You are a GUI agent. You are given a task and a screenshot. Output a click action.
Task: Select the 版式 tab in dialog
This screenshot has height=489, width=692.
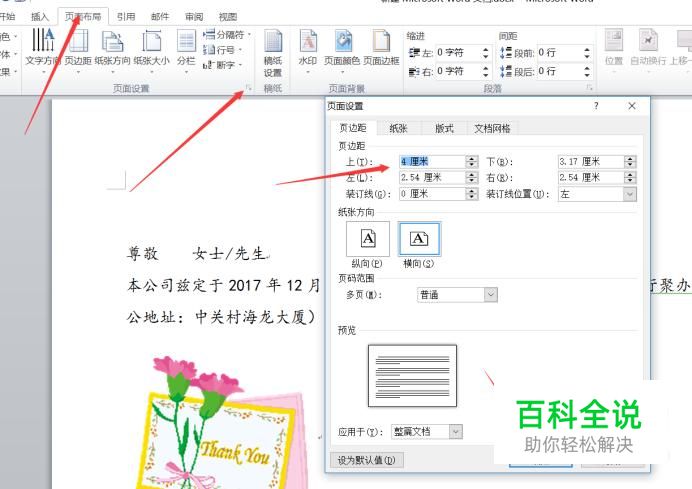pyautogui.click(x=444, y=128)
